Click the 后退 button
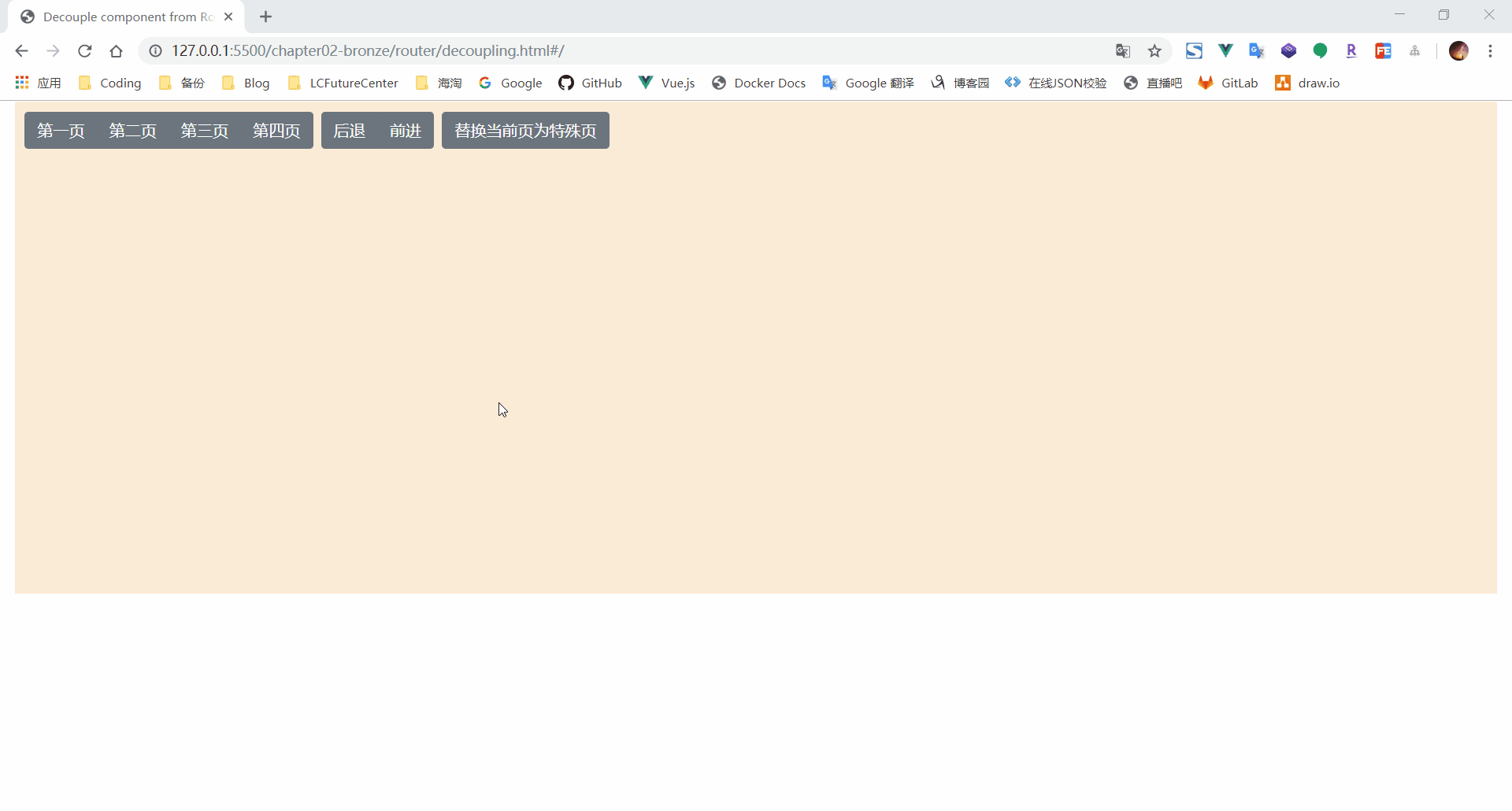The height and width of the screenshot is (811, 1512). [x=350, y=131]
